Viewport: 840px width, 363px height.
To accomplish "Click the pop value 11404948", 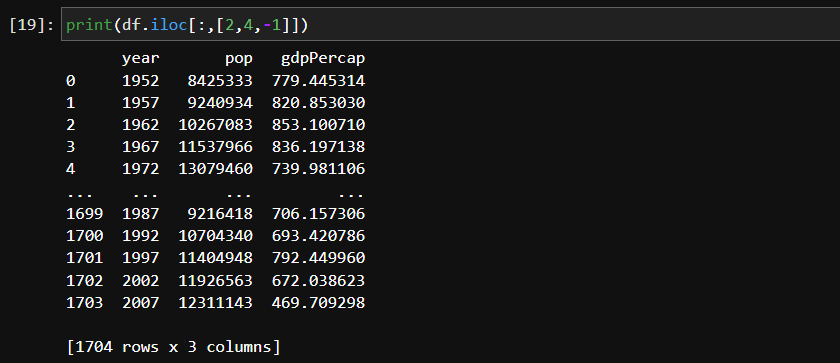I will (215, 259).
